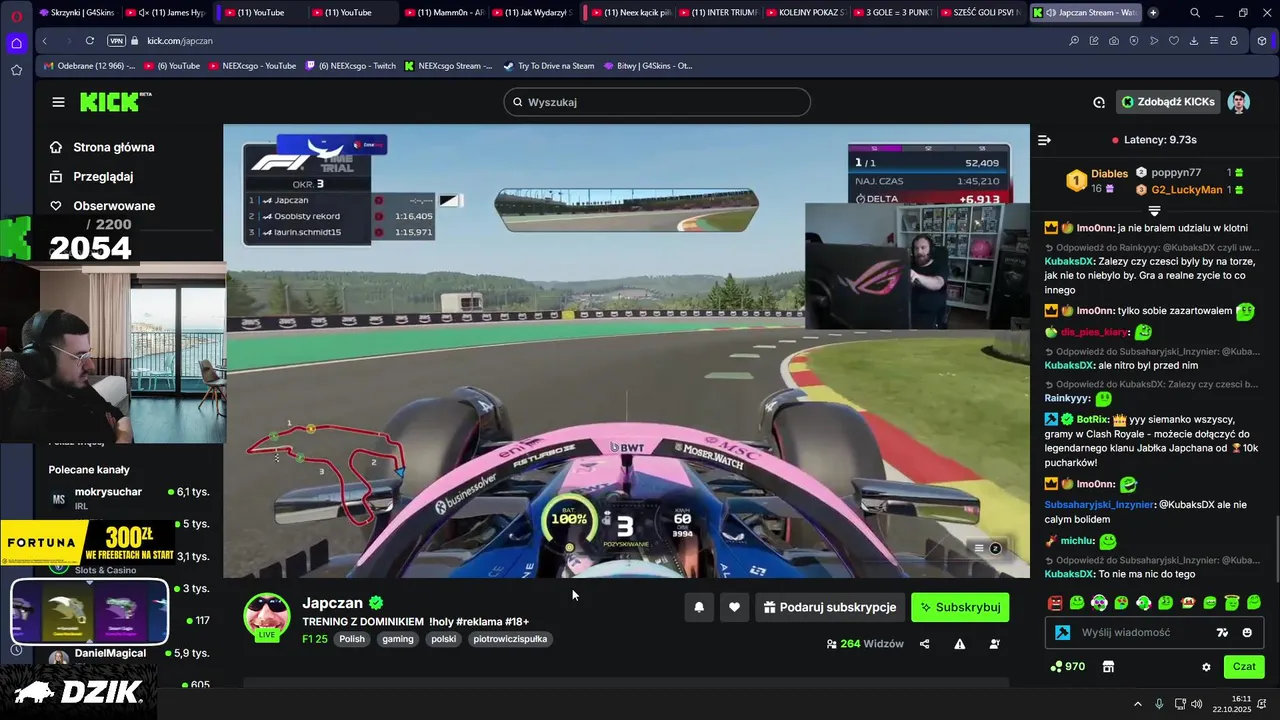Switch to INTER TRIUMF tab

pos(719,13)
